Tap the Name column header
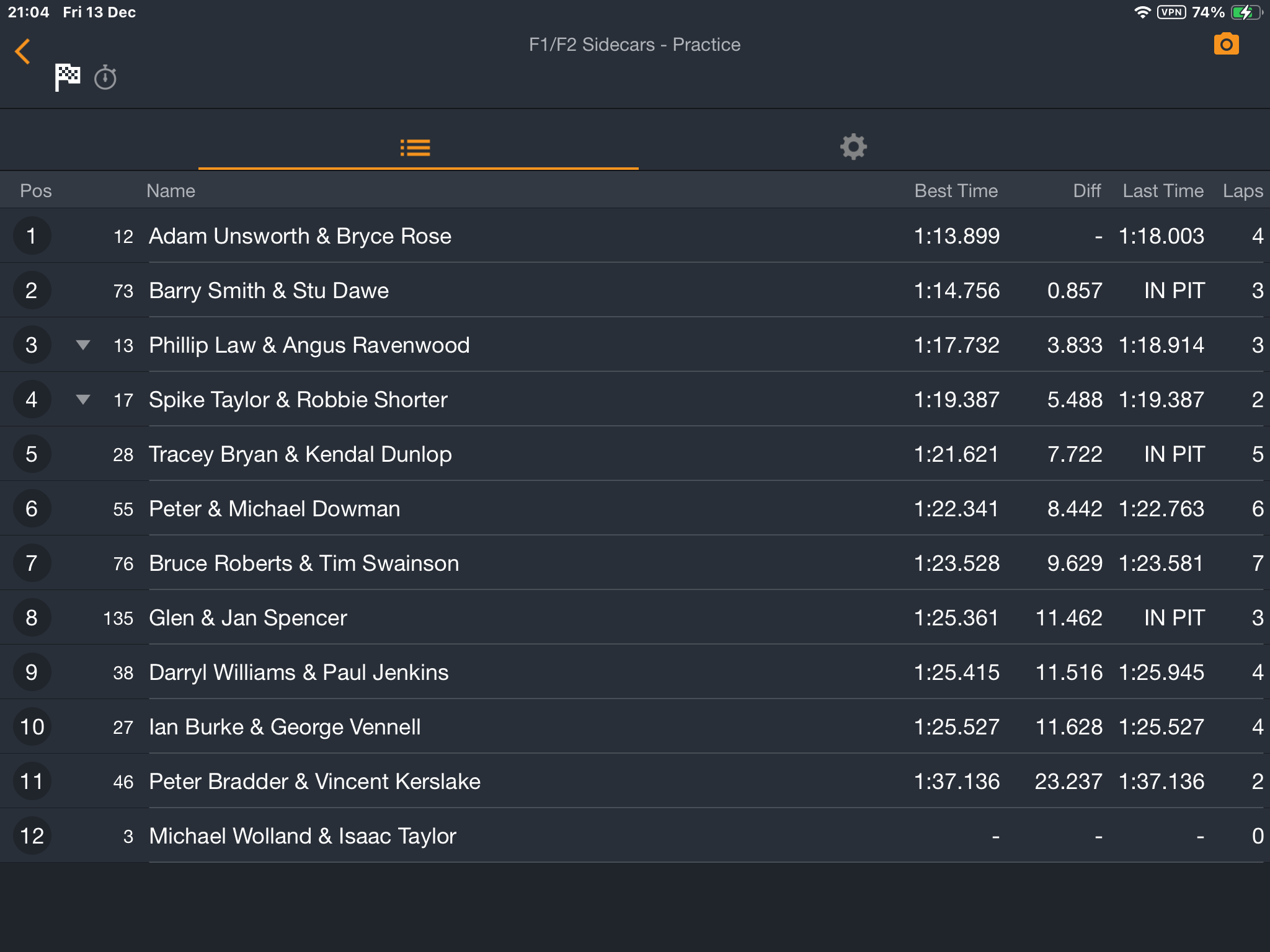The width and height of the screenshot is (1270, 952). [171, 191]
